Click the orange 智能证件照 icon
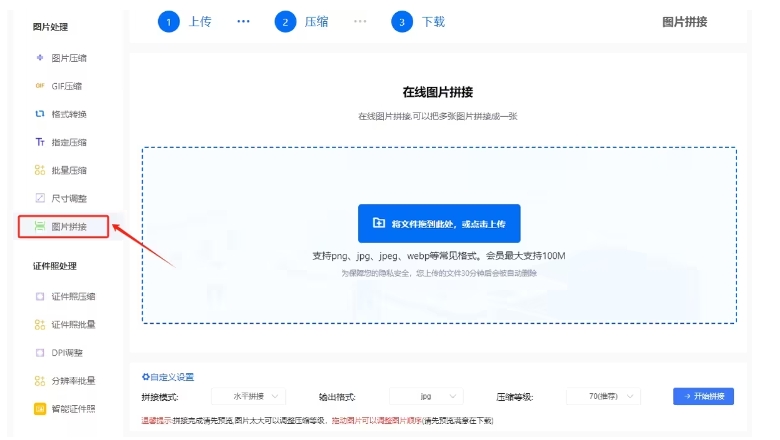The image size is (780, 440). coord(40,409)
